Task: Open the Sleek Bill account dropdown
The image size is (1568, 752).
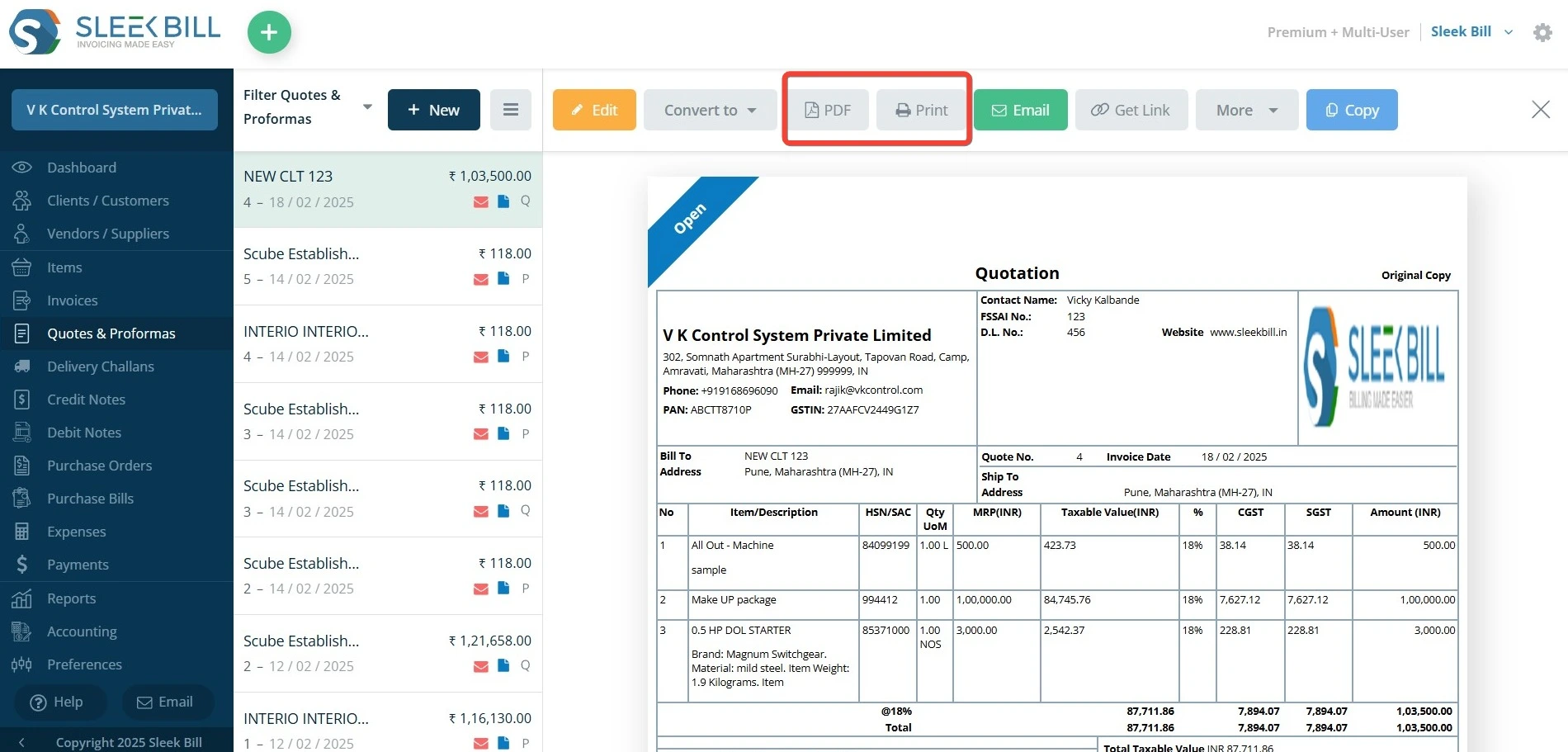Action: tap(1472, 31)
